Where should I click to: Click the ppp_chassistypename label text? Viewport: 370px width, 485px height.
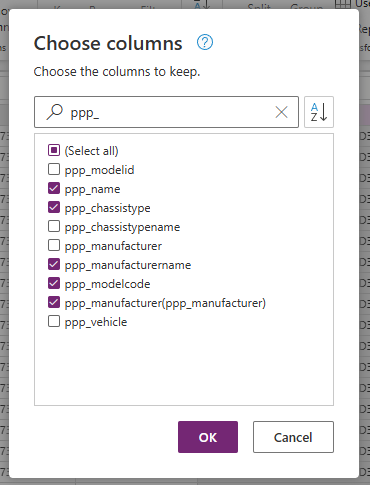[122, 227]
